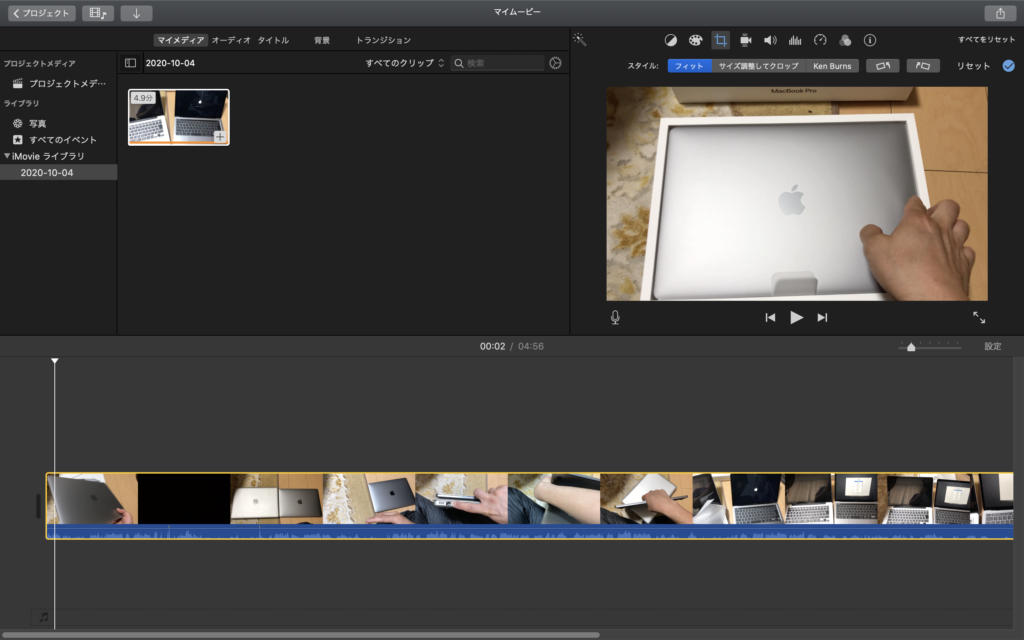Click the voiceover microphone icon
This screenshot has height=640, width=1024.
point(615,317)
